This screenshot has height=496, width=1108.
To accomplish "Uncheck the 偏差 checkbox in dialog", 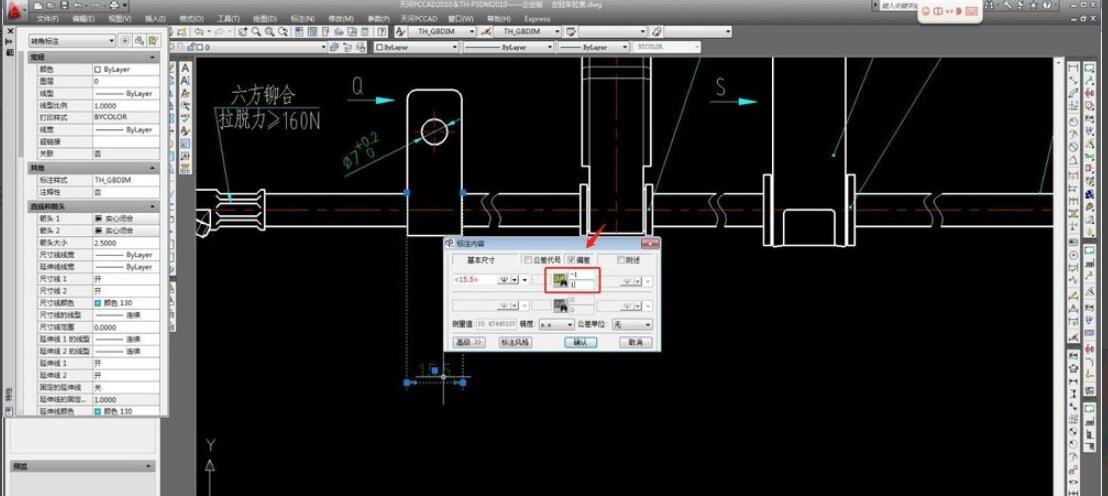I will click(x=571, y=260).
